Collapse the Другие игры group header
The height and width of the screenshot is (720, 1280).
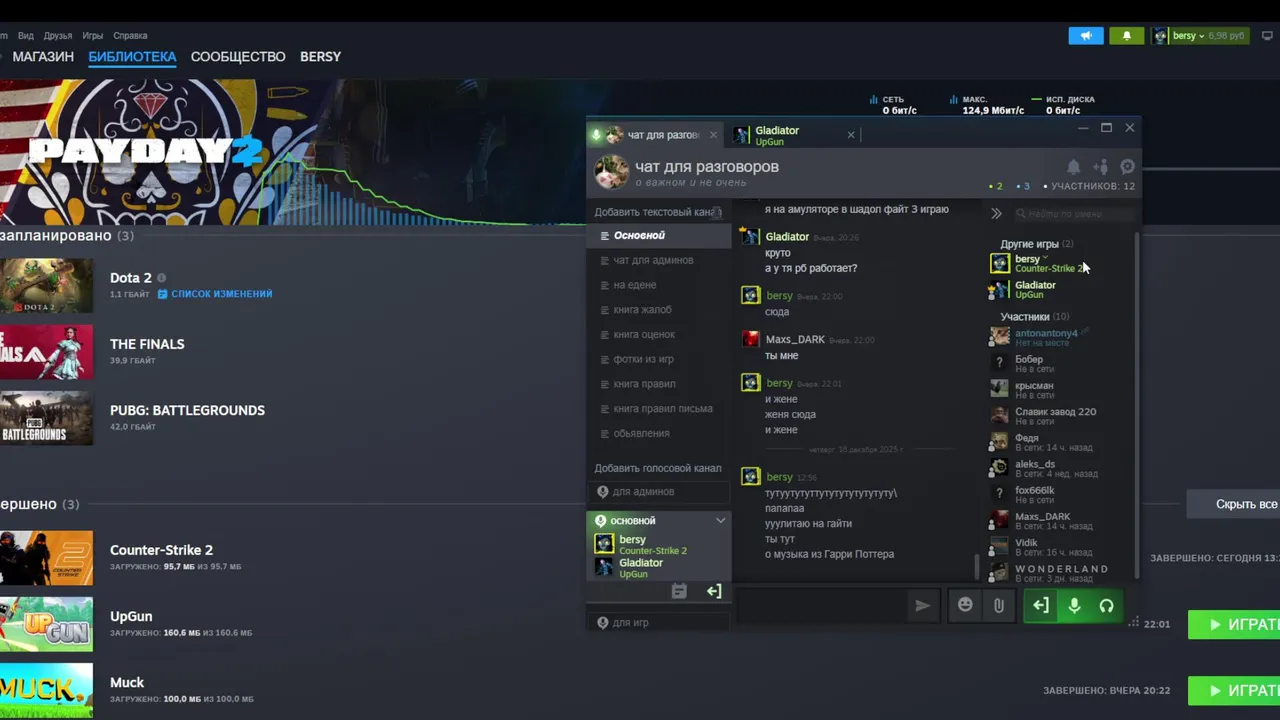(x=1037, y=244)
